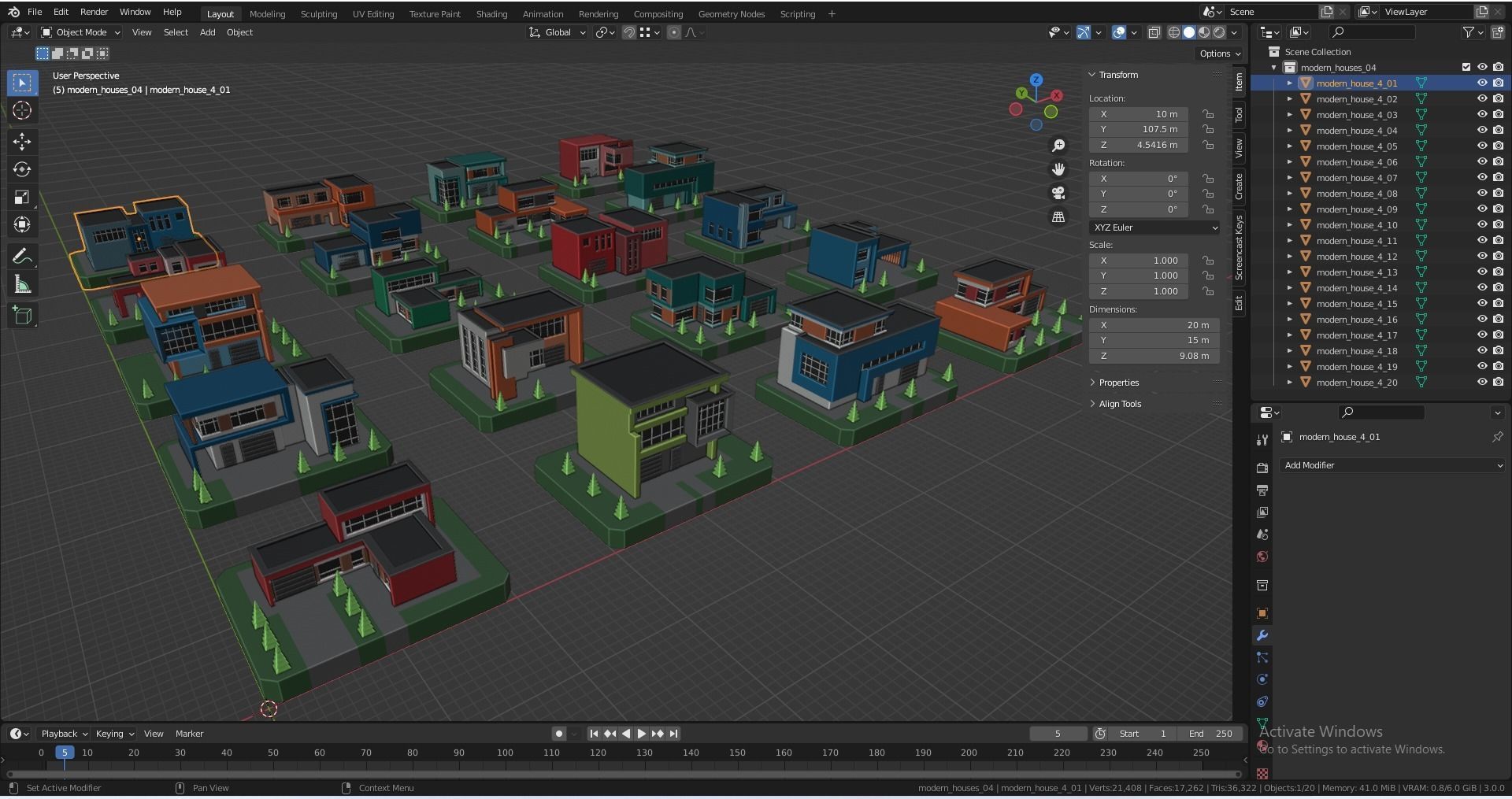Switch perspective/orthographic grid icon
Viewport: 1512px width, 799px height.
1058,216
